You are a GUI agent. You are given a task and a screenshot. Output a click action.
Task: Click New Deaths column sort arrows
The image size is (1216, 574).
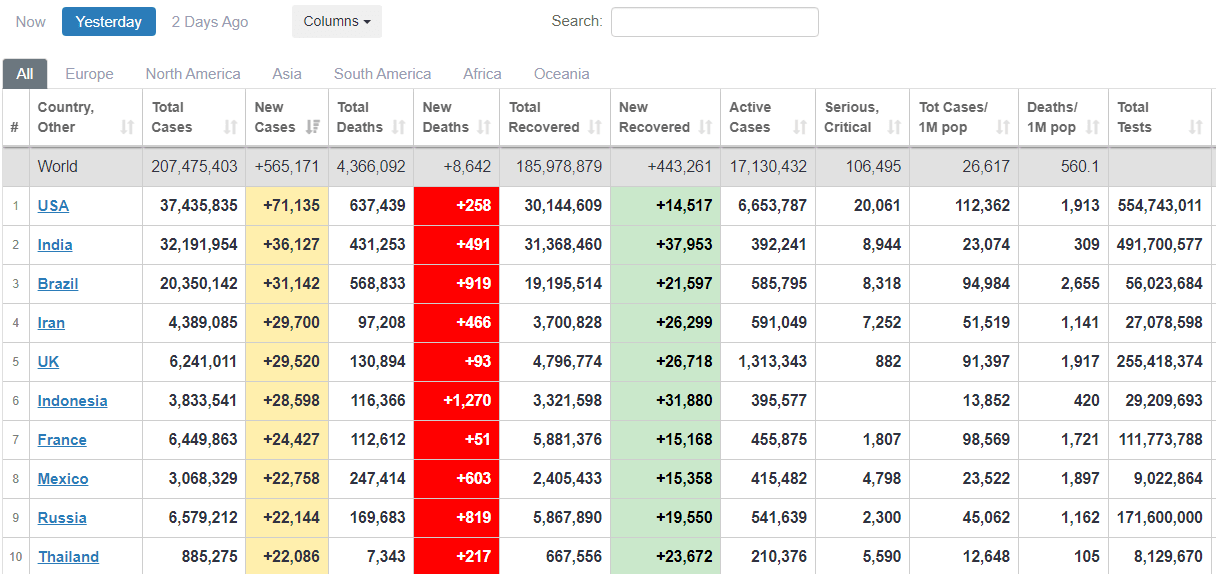(x=484, y=127)
